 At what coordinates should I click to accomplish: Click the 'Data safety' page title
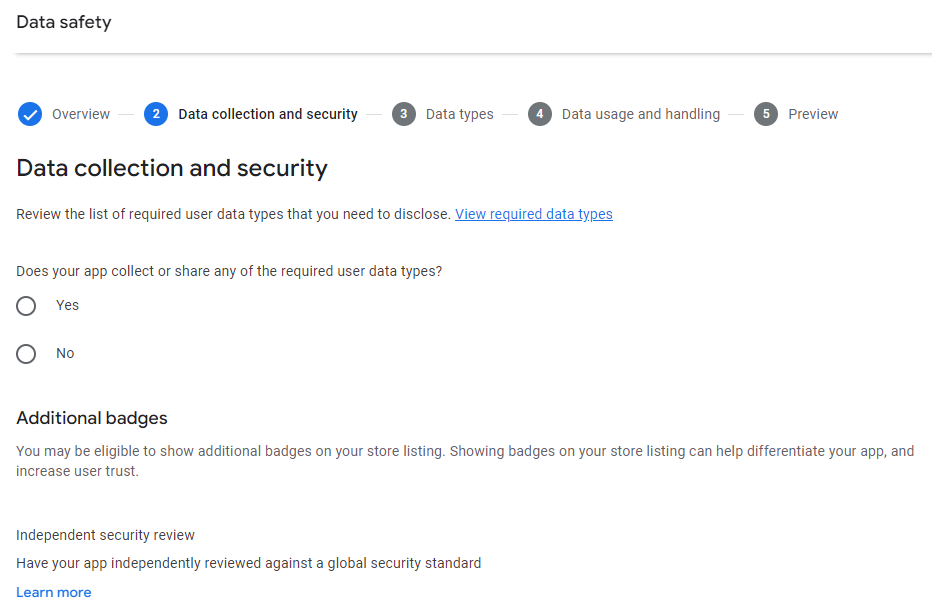pyautogui.click(x=64, y=22)
